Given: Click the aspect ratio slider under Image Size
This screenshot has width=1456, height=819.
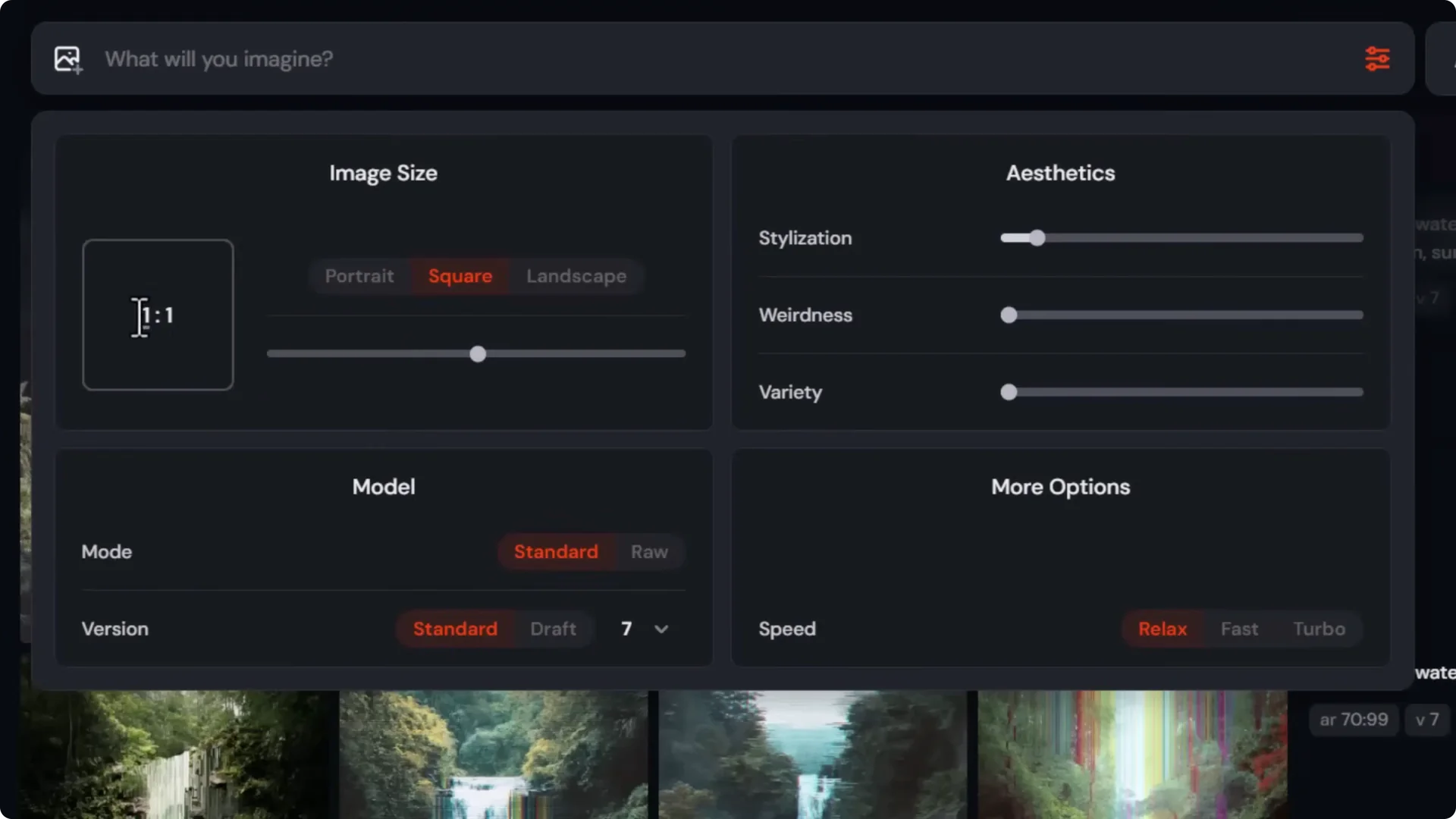Looking at the screenshot, I should click(476, 353).
